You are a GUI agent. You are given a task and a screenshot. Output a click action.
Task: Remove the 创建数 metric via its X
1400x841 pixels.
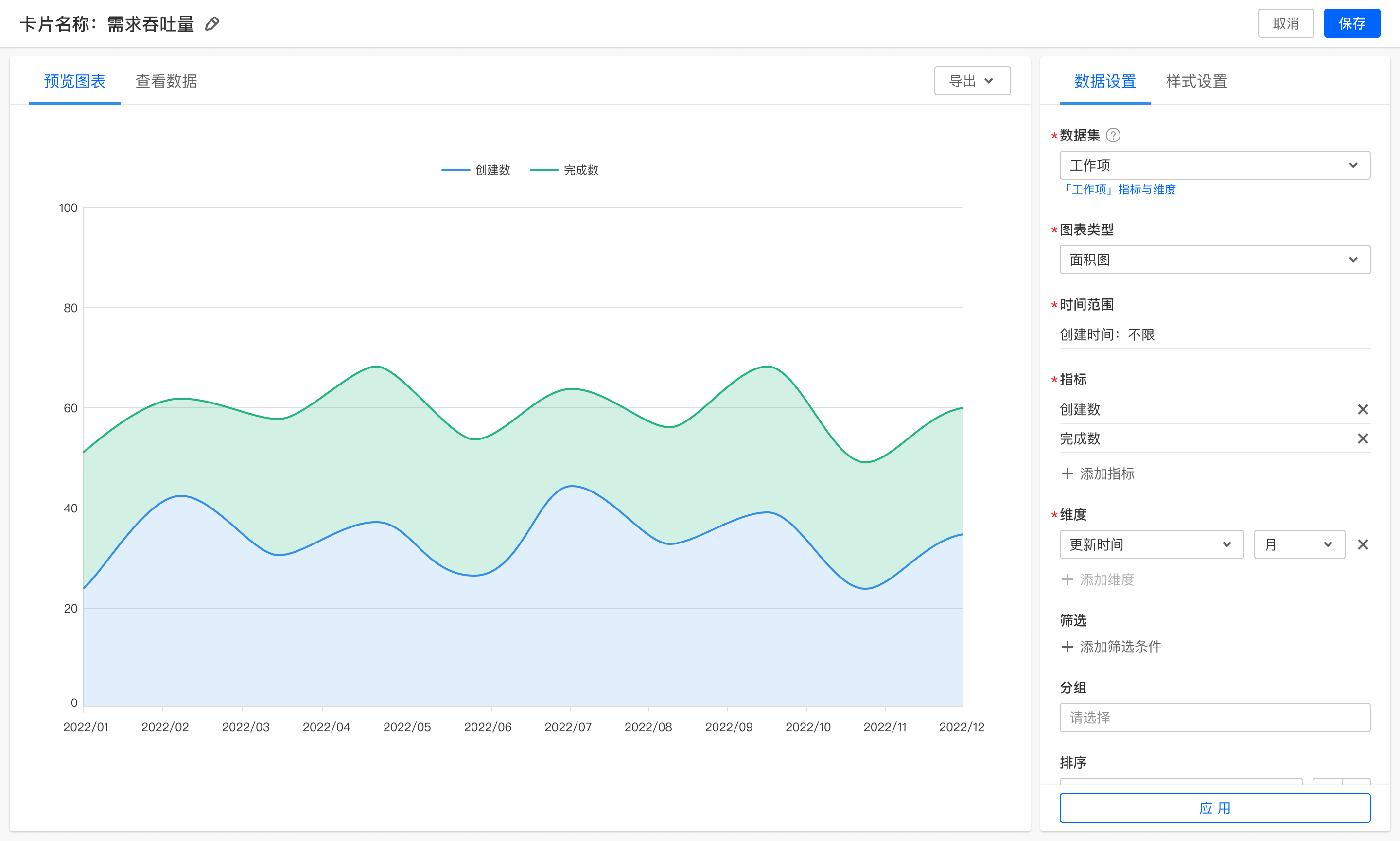click(1363, 409)
